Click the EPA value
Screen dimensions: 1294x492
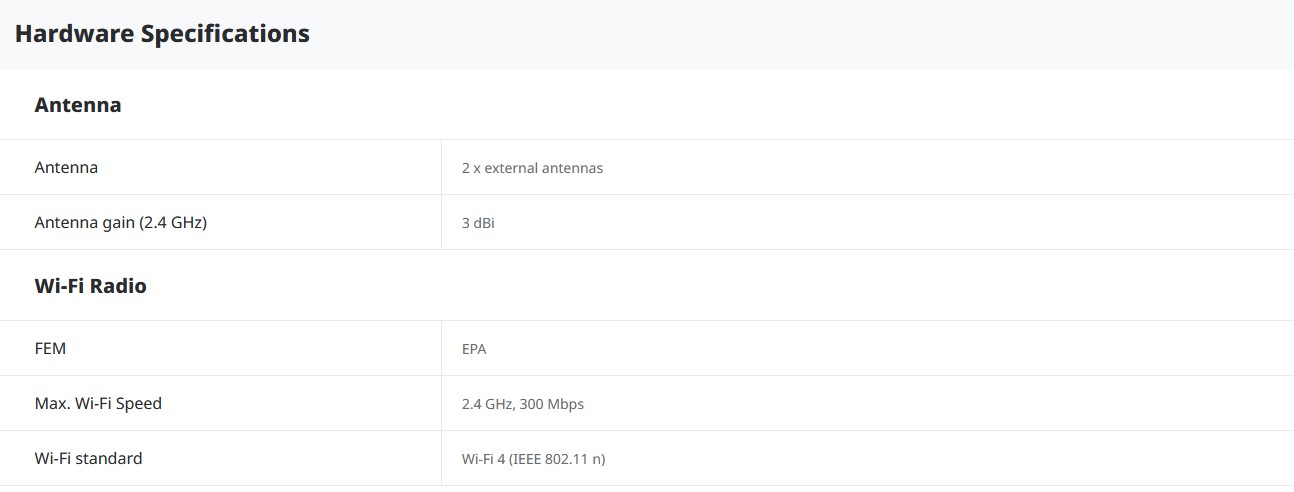(x=474, y=349)
